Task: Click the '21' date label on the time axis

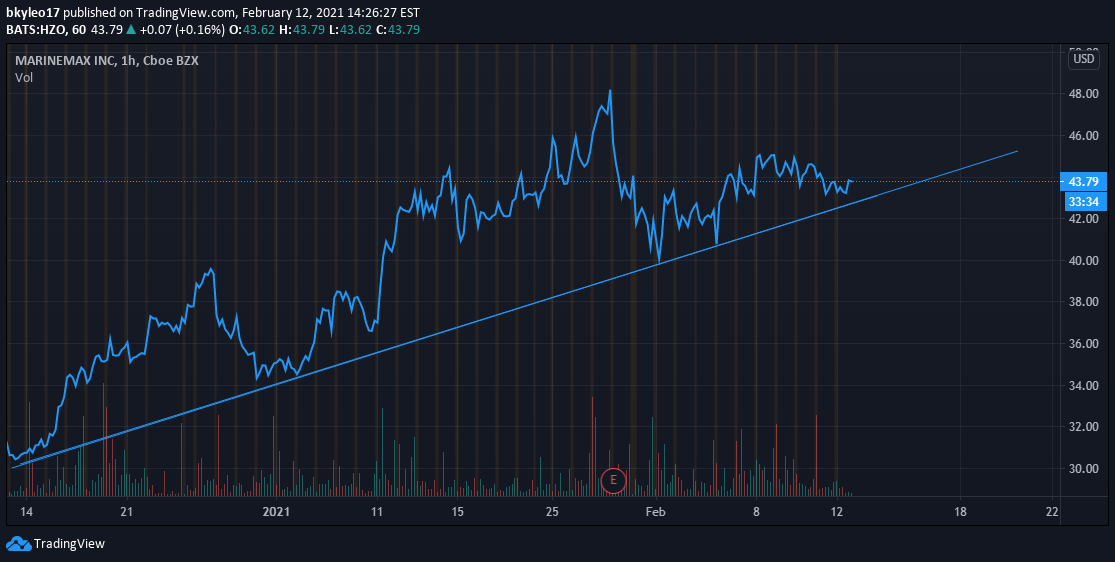Action: click(127, 511)
